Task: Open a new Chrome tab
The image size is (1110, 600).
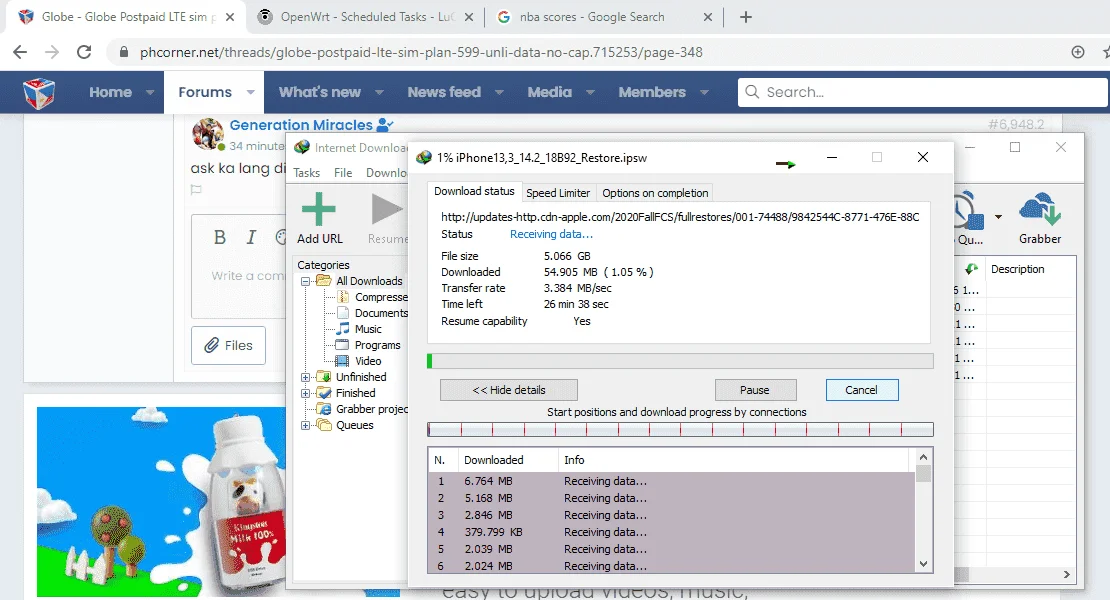Action: 745,17
